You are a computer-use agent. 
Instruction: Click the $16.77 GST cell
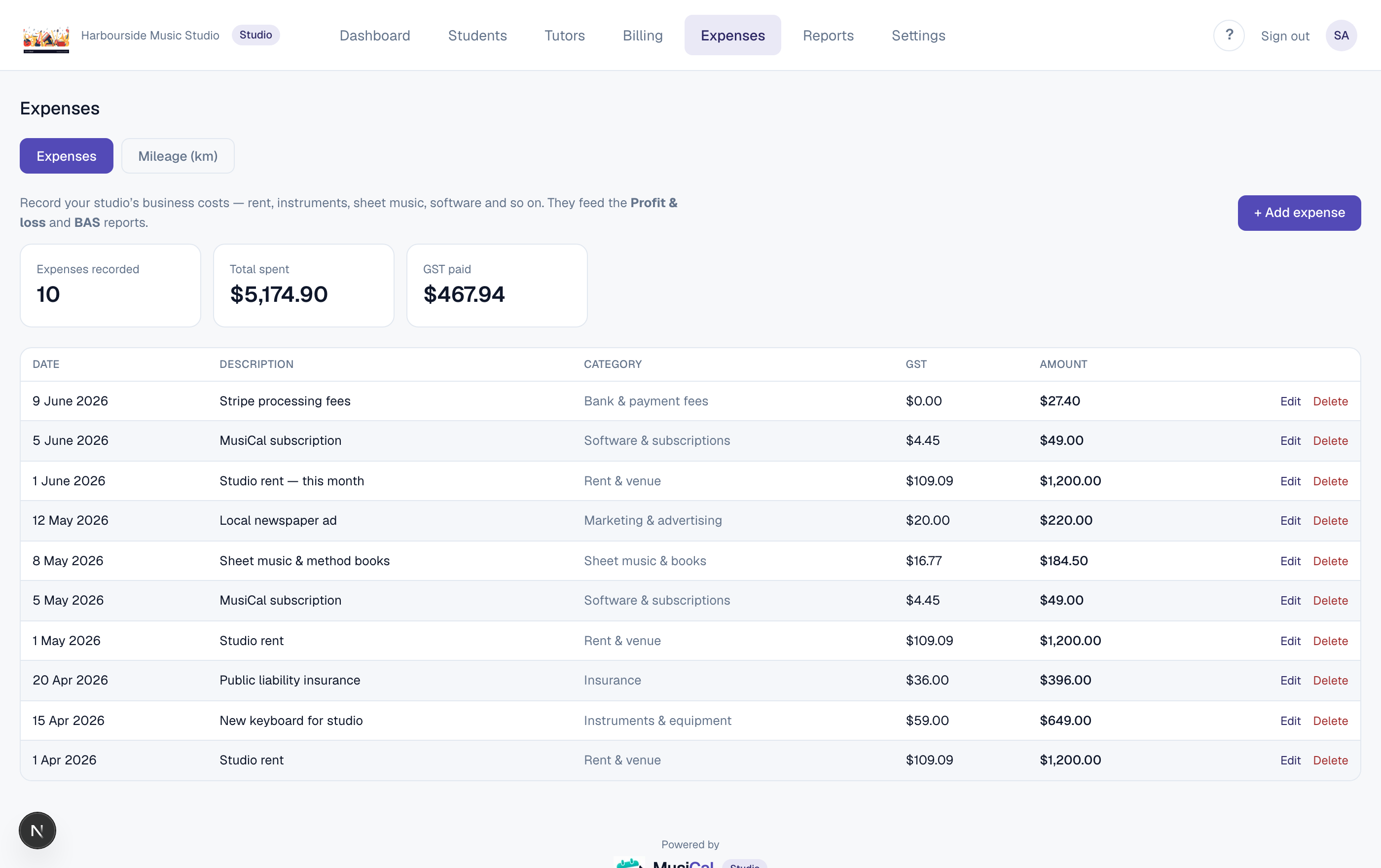pos(923,561)
